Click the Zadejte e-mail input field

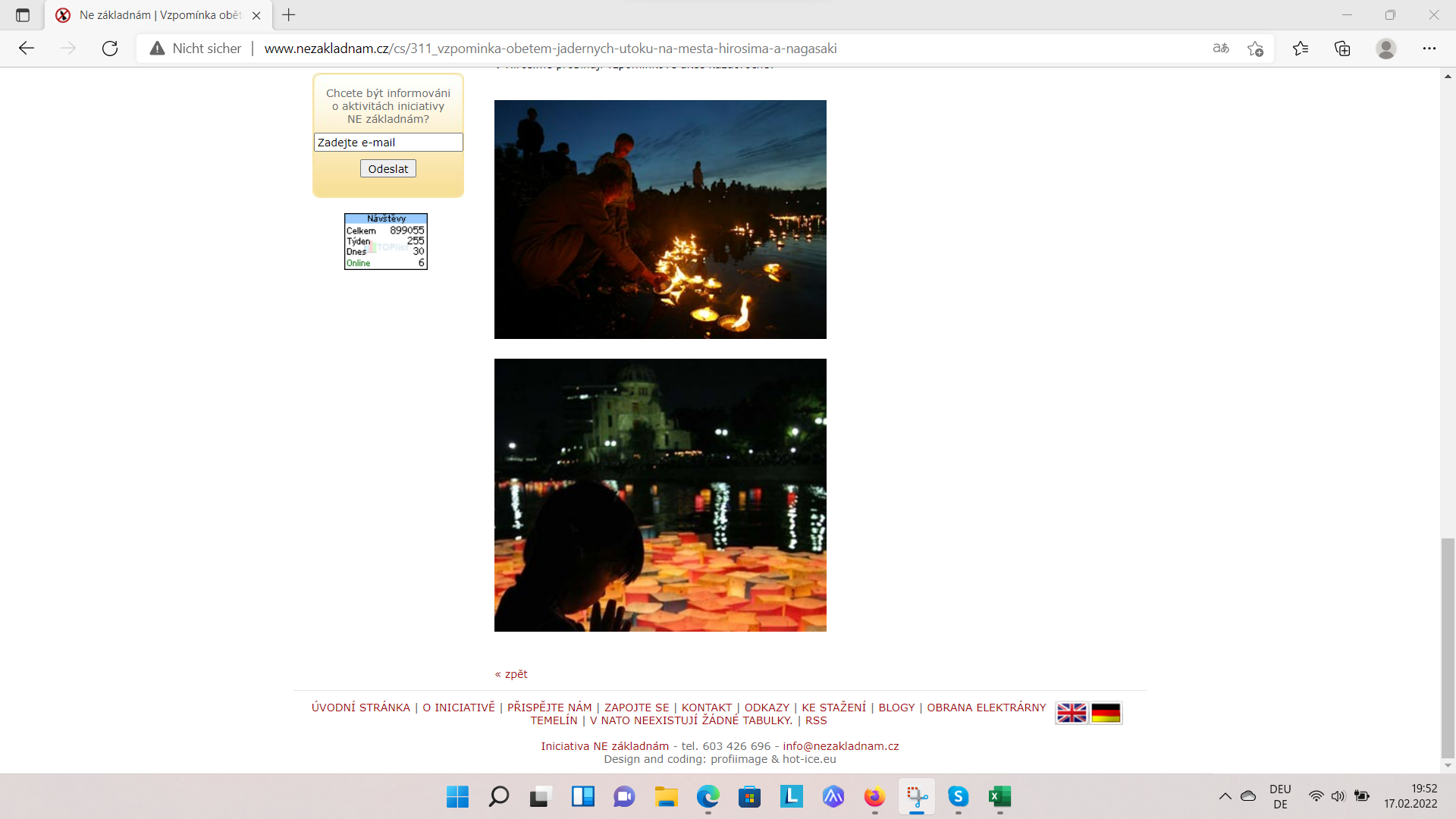point(388,143)
